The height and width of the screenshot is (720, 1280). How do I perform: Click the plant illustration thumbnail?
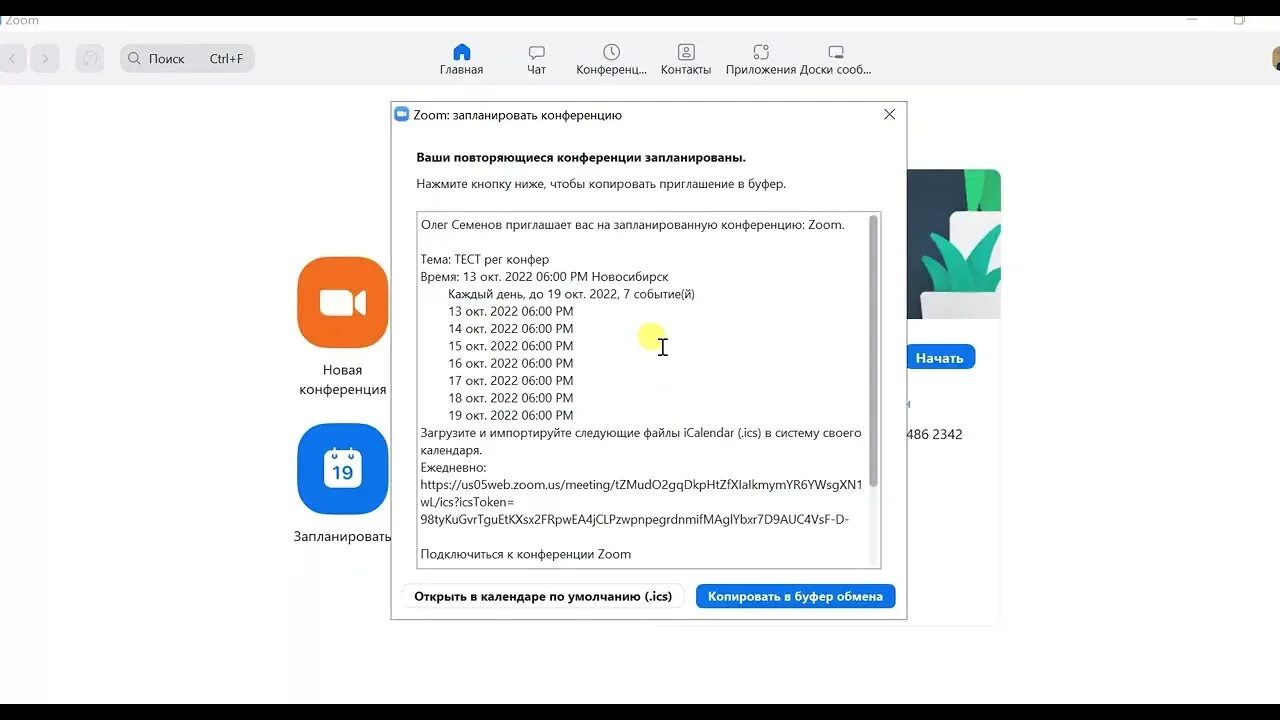953,244
